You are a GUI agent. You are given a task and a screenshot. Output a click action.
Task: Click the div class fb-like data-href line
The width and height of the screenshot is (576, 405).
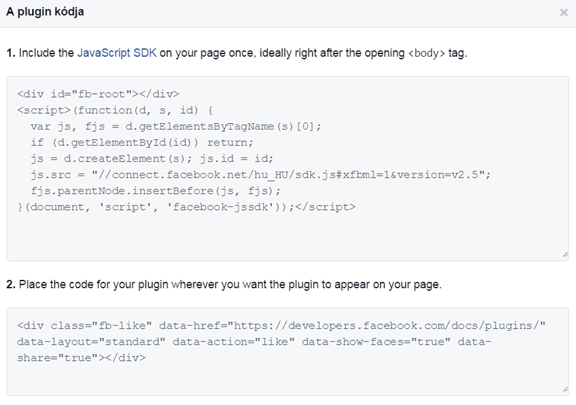(x=281, y=326)
